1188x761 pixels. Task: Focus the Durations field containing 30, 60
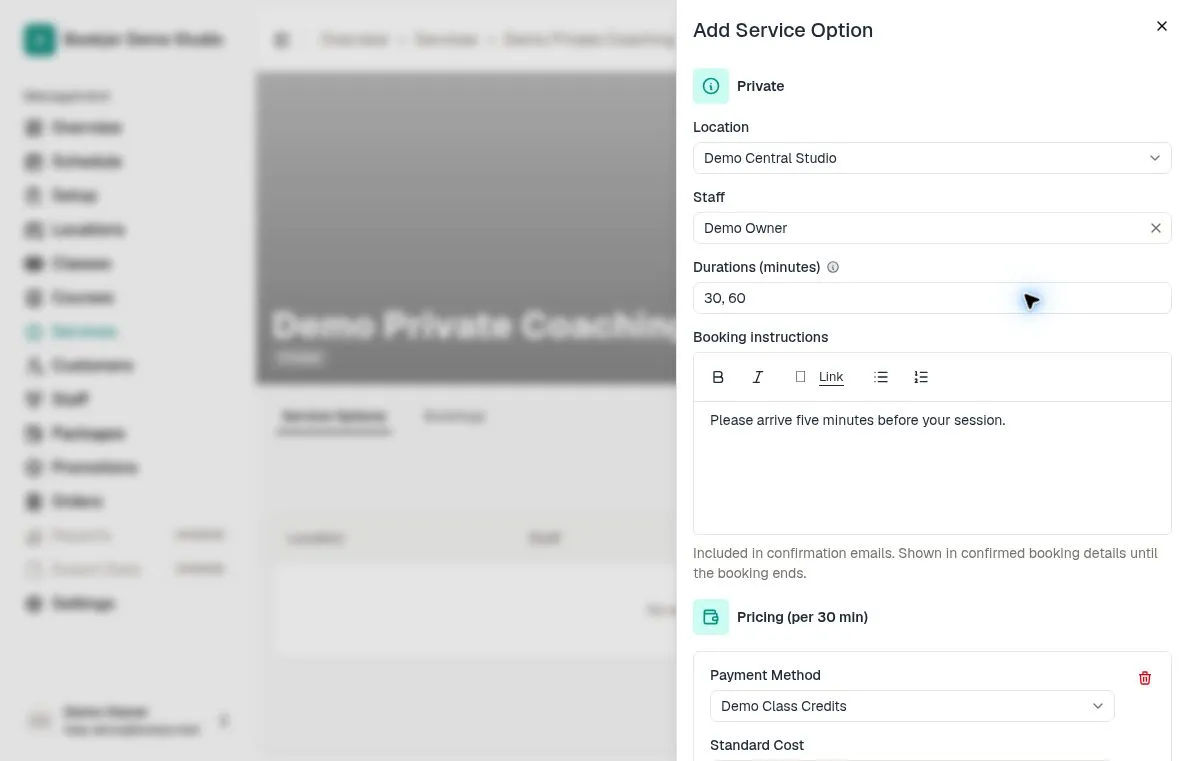pos(932,298)
